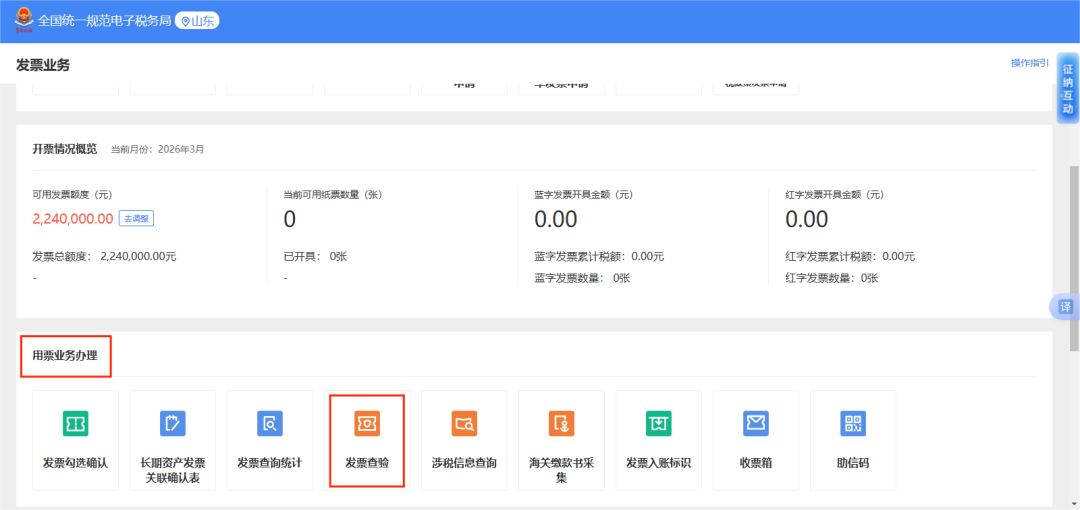Open 长期资产发票关联确认表 icon

point(172,424)
